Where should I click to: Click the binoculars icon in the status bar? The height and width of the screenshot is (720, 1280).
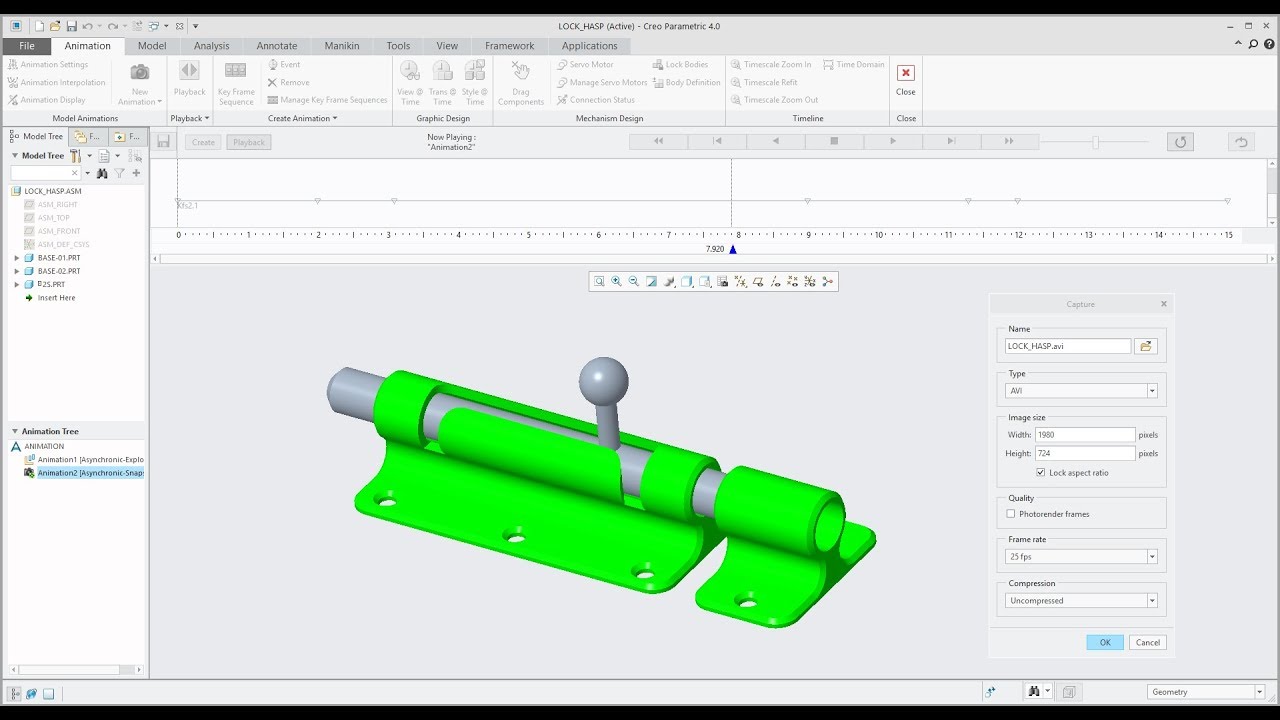tap(1034, 691)
